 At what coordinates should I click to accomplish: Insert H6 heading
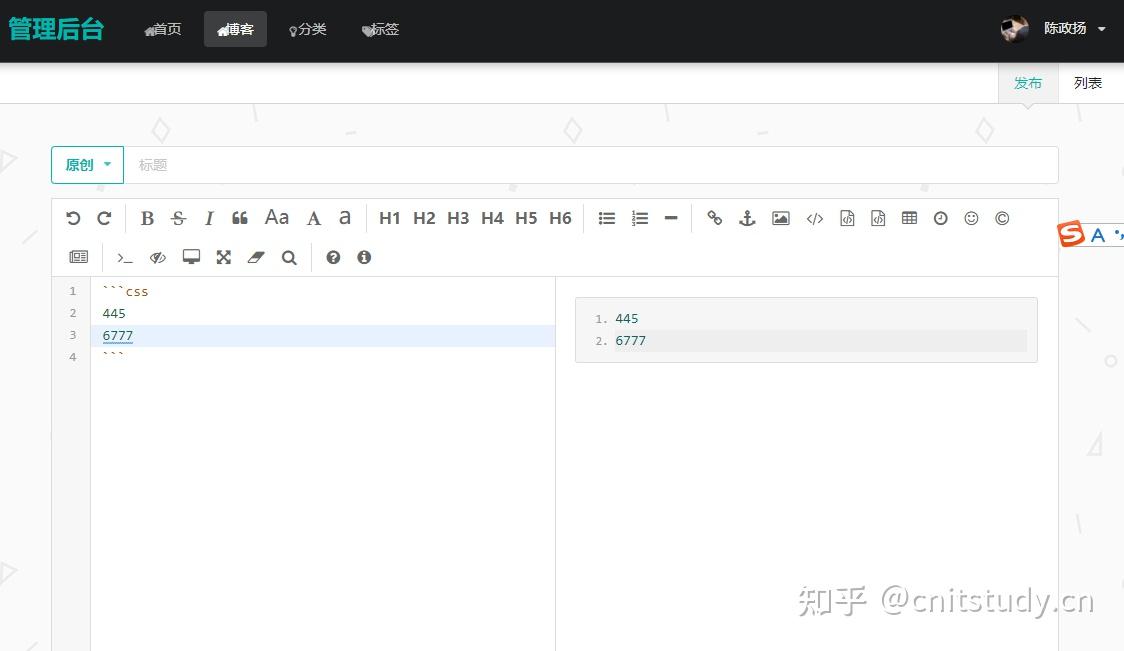point(560,218)
